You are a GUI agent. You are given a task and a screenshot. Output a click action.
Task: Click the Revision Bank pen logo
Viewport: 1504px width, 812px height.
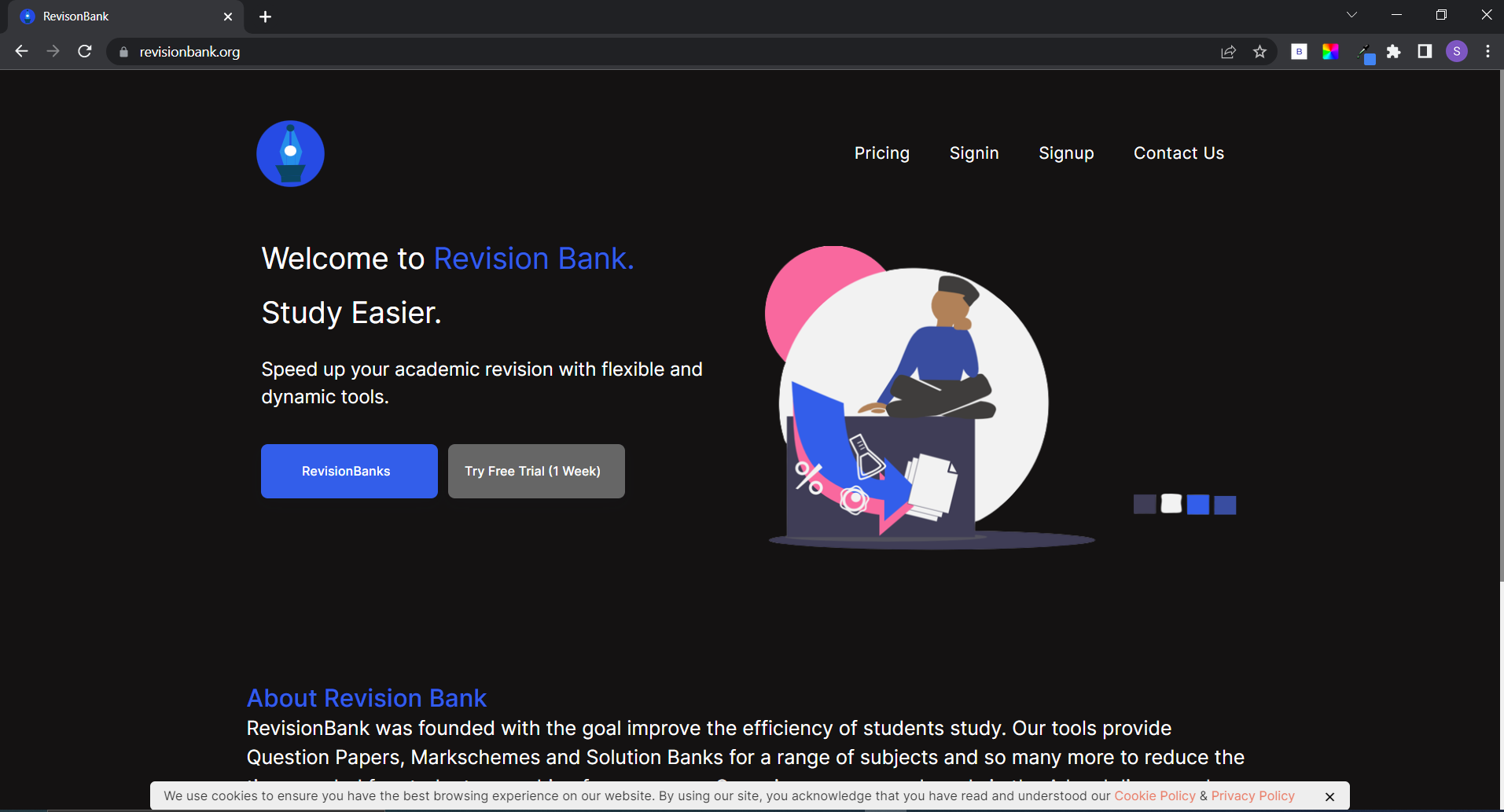(290, 154)
